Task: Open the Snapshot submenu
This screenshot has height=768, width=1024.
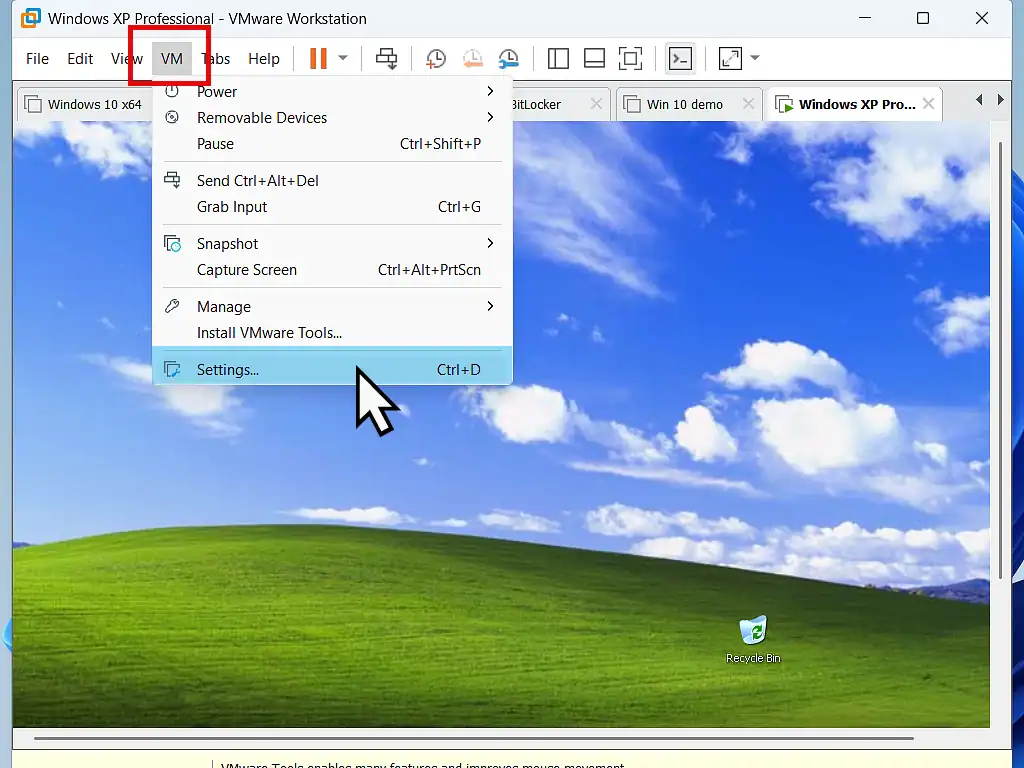Action: (332, 244)
